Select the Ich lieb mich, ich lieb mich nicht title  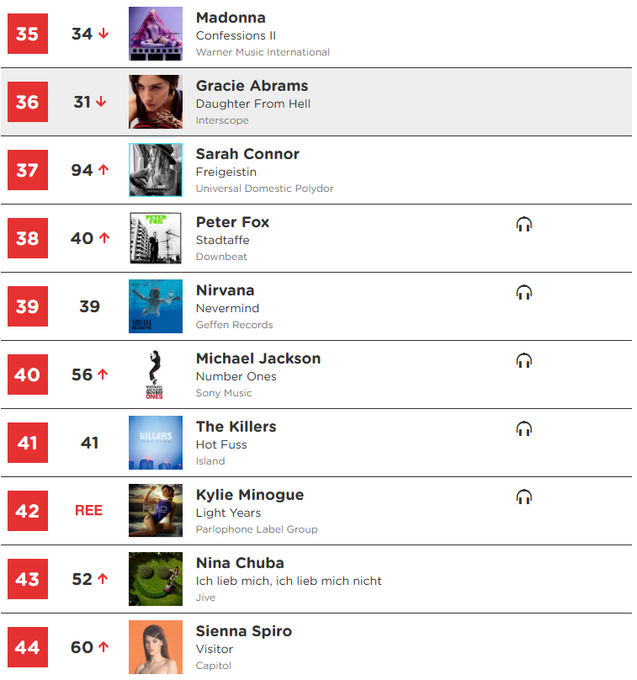pos(288,581)
